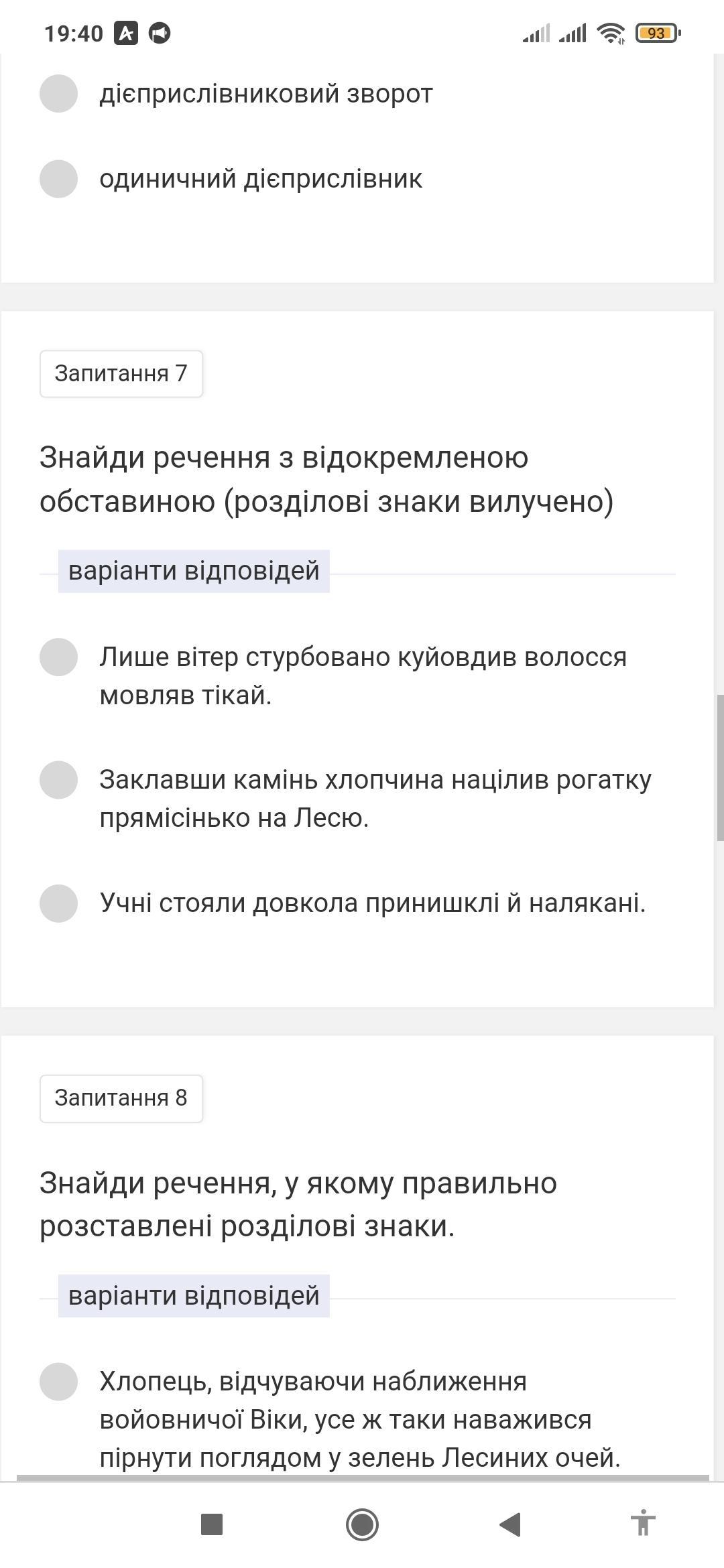This screenshot has width=724, height=1568.
Task: Tap the Wi-Fi status icon
Action: pos(611,33)
